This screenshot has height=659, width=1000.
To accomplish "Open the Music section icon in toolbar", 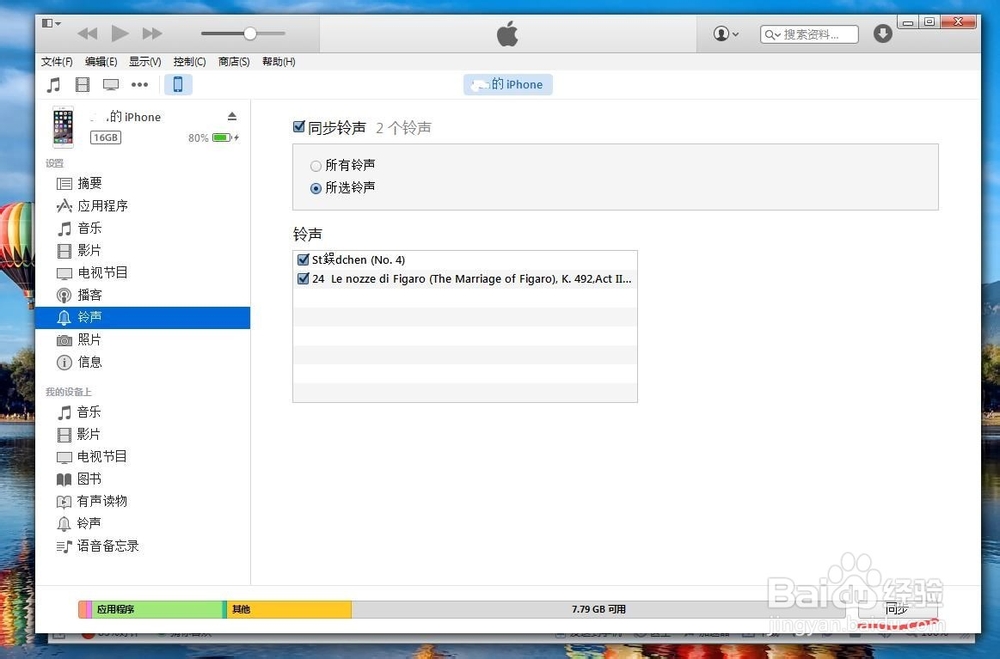I will click(53, 84).
